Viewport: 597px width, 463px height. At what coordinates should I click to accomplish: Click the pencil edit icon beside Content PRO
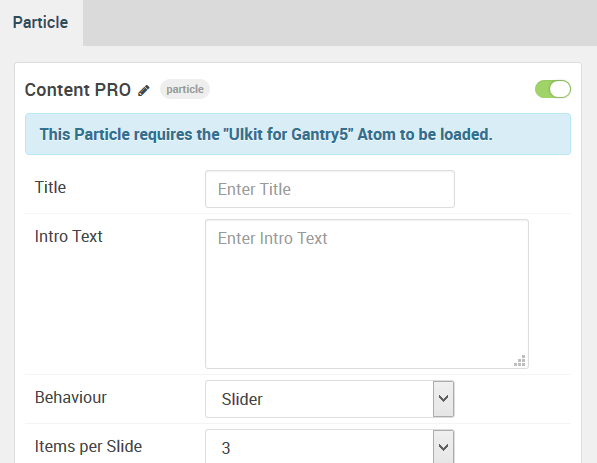(x=144, y=91)
